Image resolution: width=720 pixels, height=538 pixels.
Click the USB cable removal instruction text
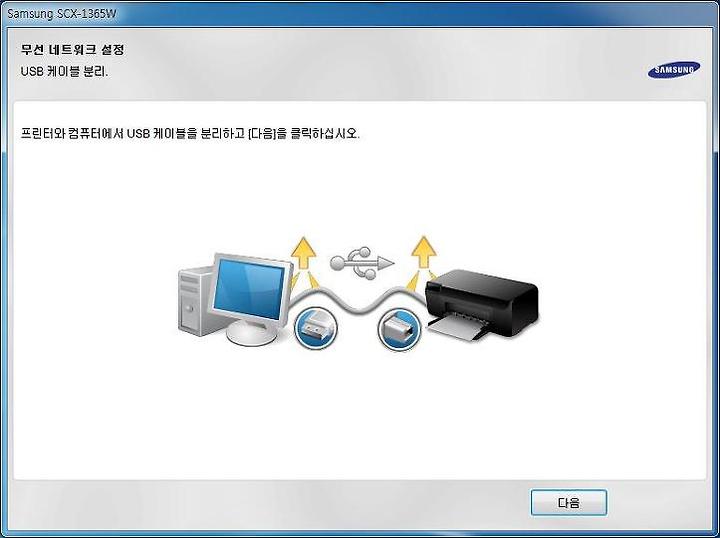pos(190,134)
